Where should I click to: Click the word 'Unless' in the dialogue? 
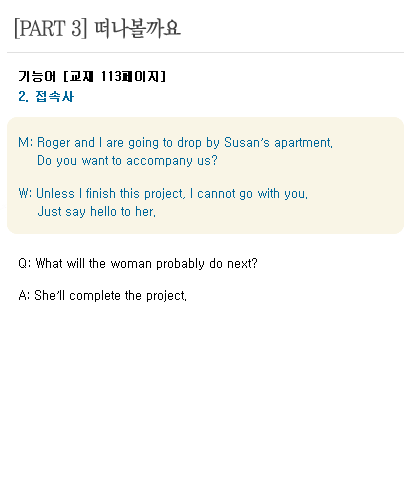[x=55, y=194]
